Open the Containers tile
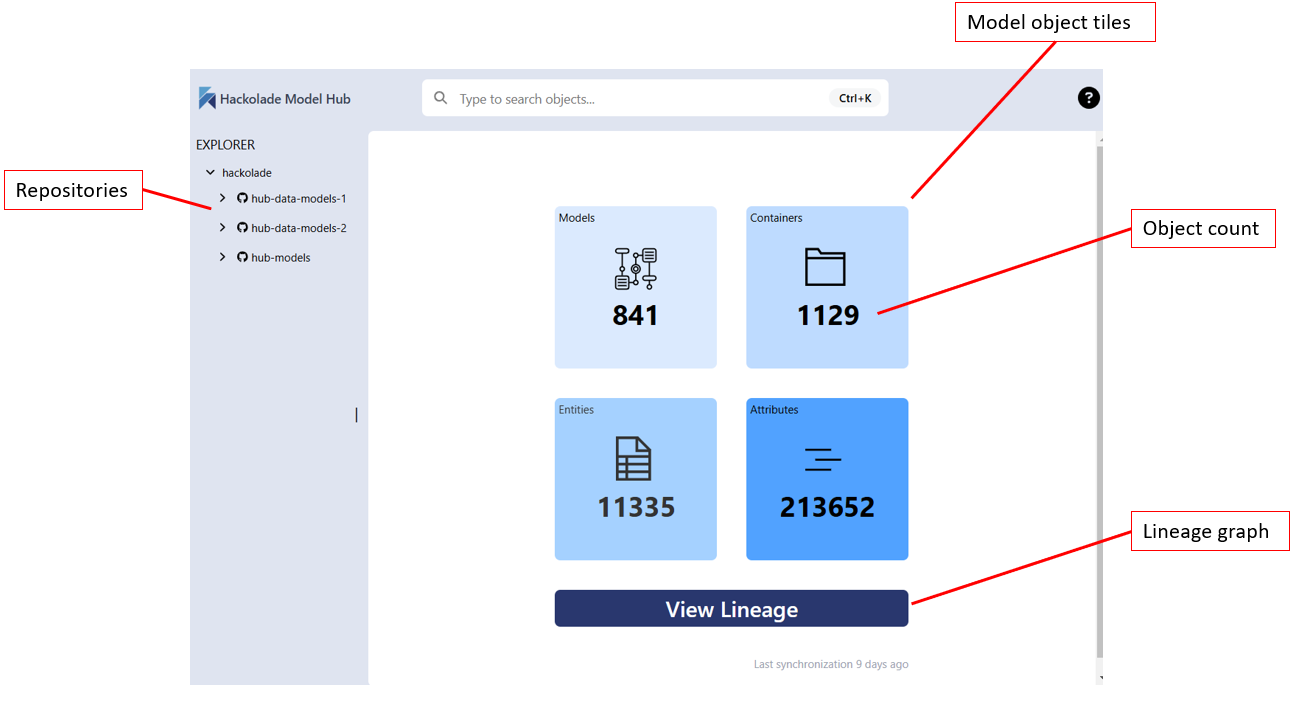 (827, 287)
